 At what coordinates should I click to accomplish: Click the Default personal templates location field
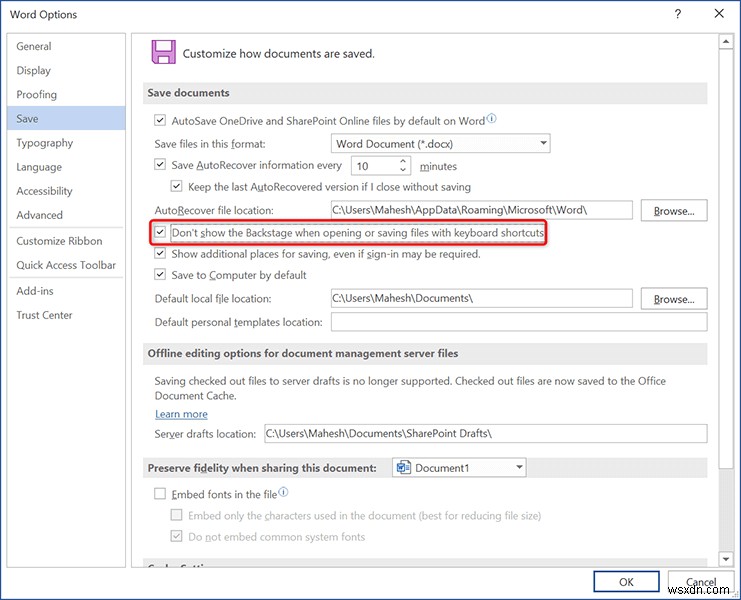(x=519, y=322)
